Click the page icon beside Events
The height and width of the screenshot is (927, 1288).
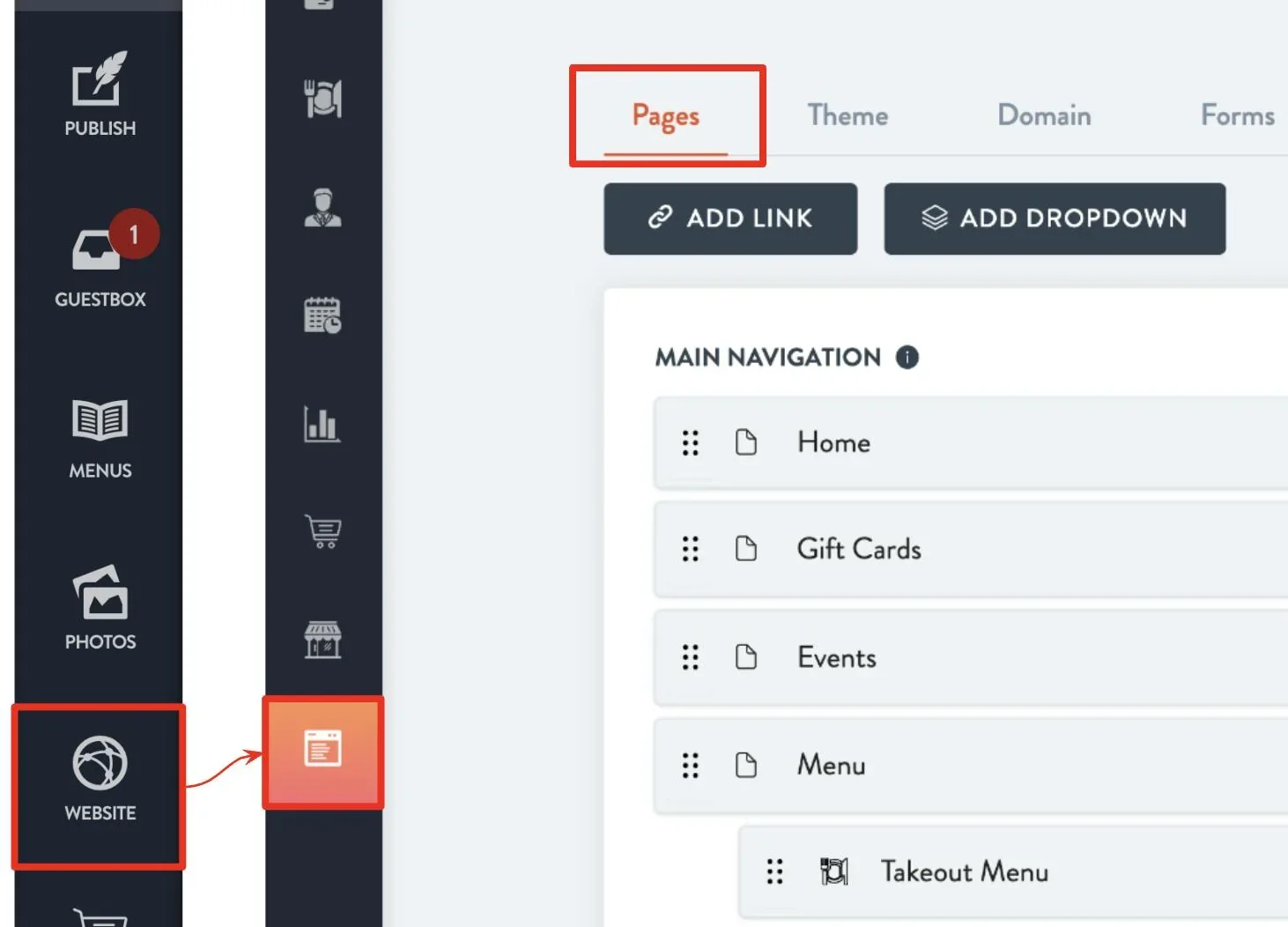746,657
